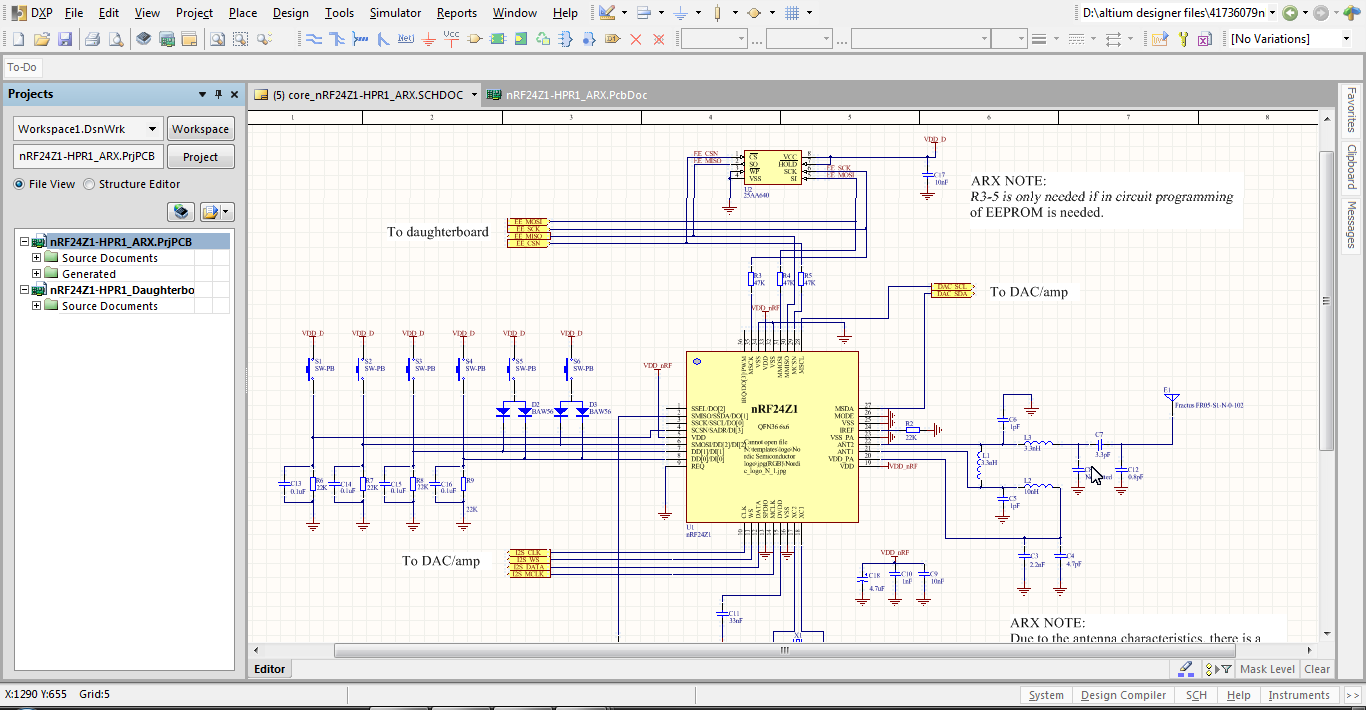The image size is (1366, 710).
Task: Open the grids dropdown arrow in toolbar
Action: point(809,13)
